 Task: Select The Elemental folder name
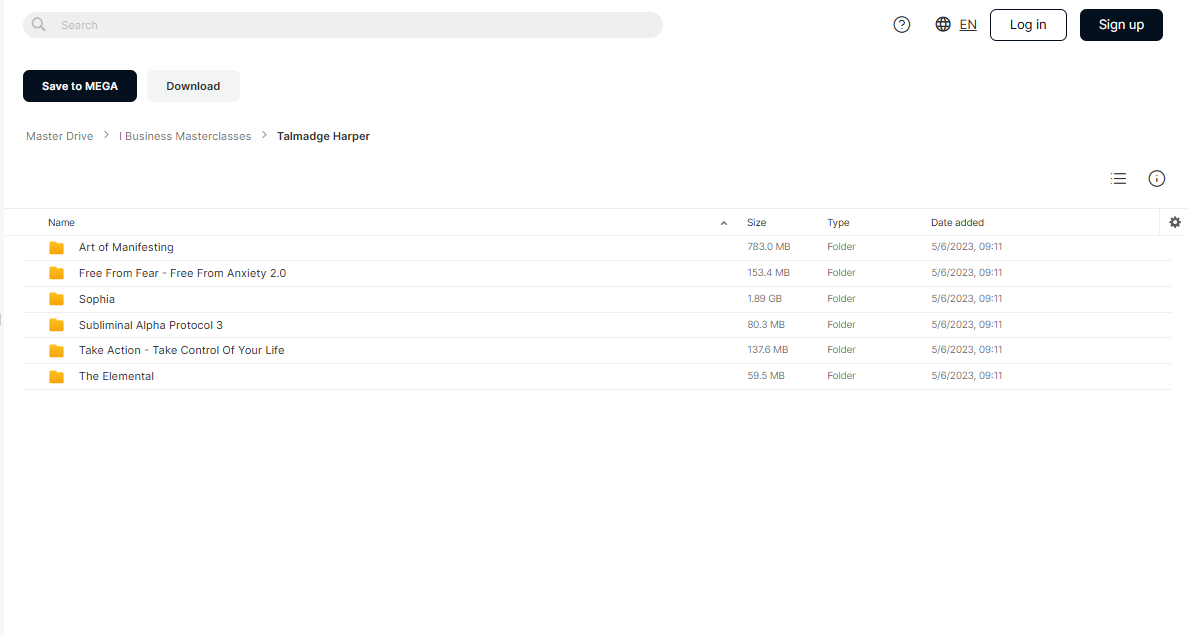(117, 376)
